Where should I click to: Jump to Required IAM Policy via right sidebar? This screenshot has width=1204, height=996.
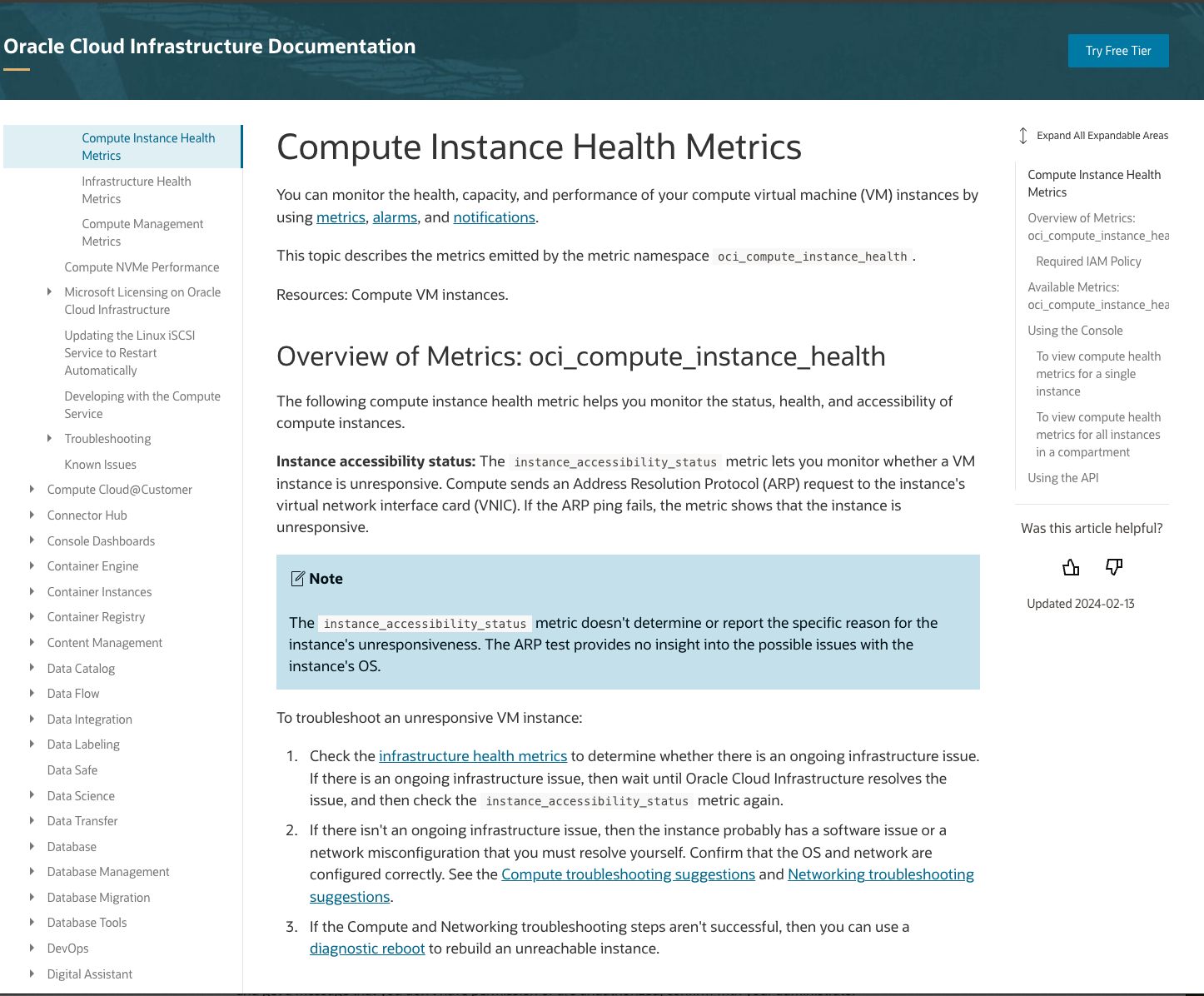tap(1088, 261)
